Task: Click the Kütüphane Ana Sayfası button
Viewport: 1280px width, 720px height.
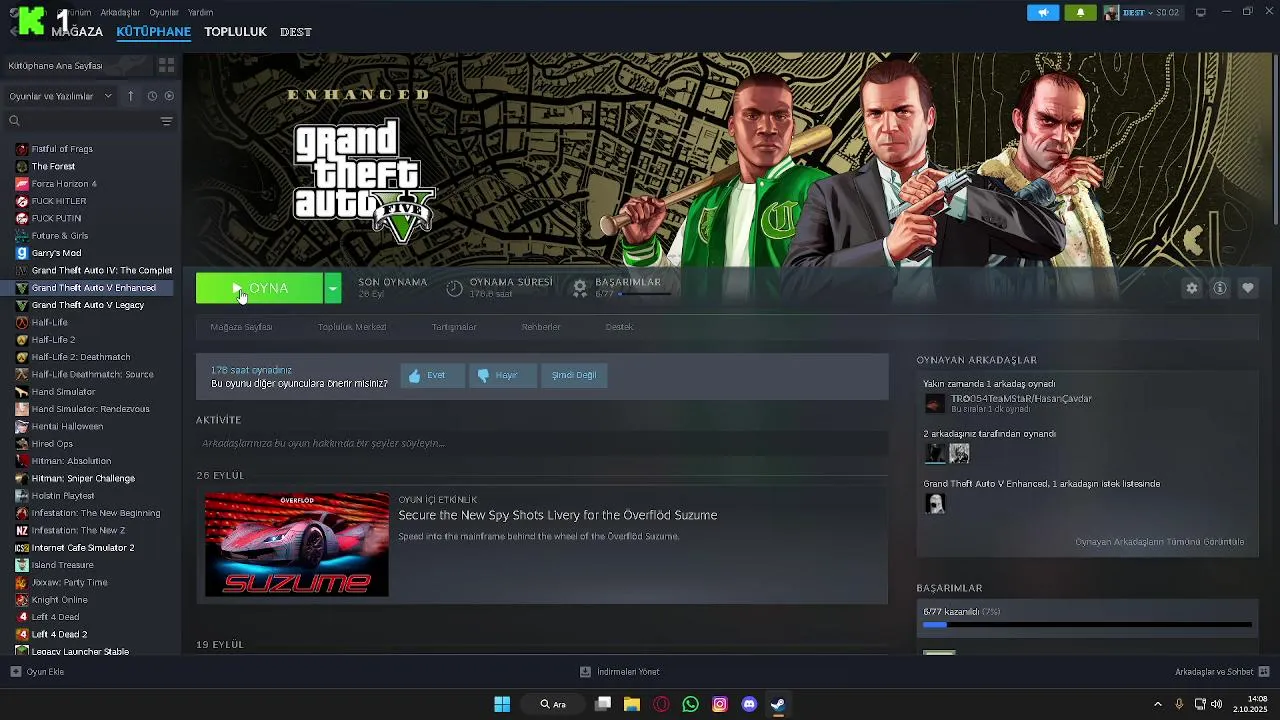Action: pos(77,65)
